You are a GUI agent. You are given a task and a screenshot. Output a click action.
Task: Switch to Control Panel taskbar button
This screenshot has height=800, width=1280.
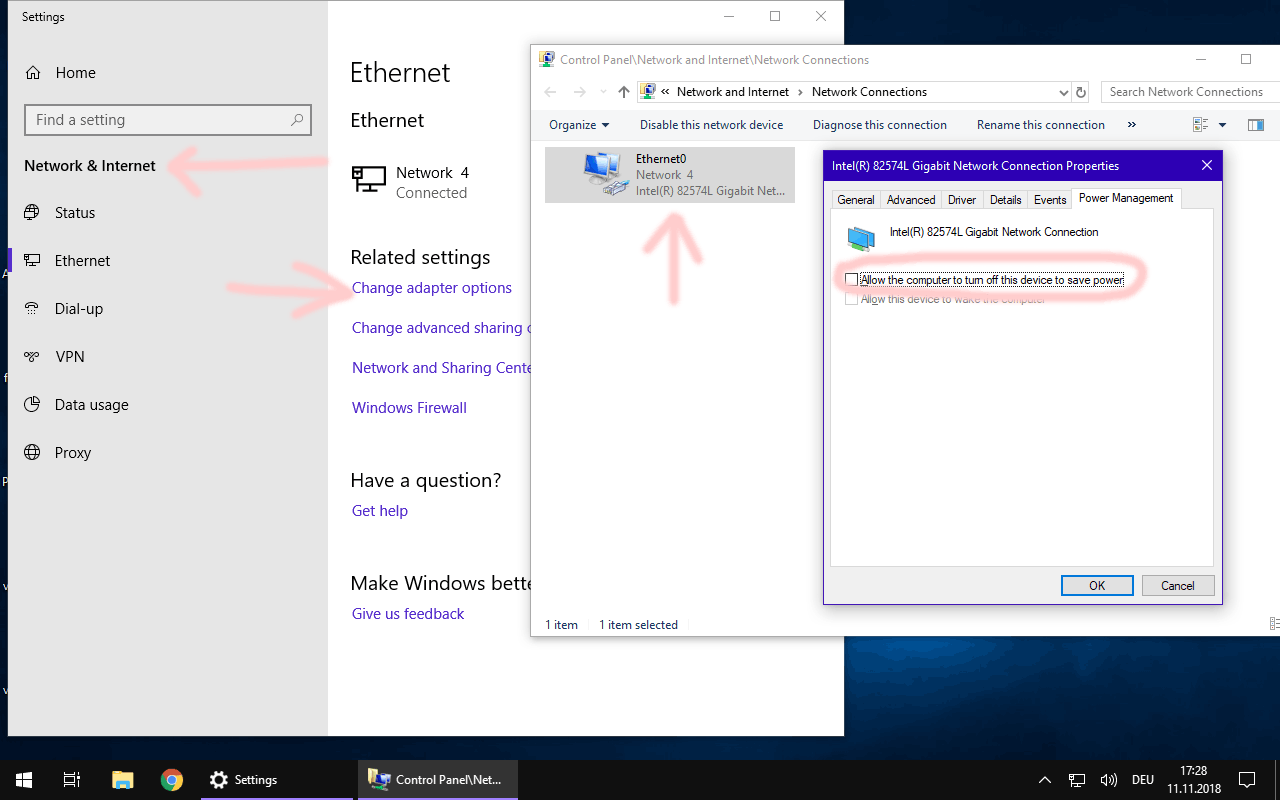pyautogui.click(x=438, y=780)
